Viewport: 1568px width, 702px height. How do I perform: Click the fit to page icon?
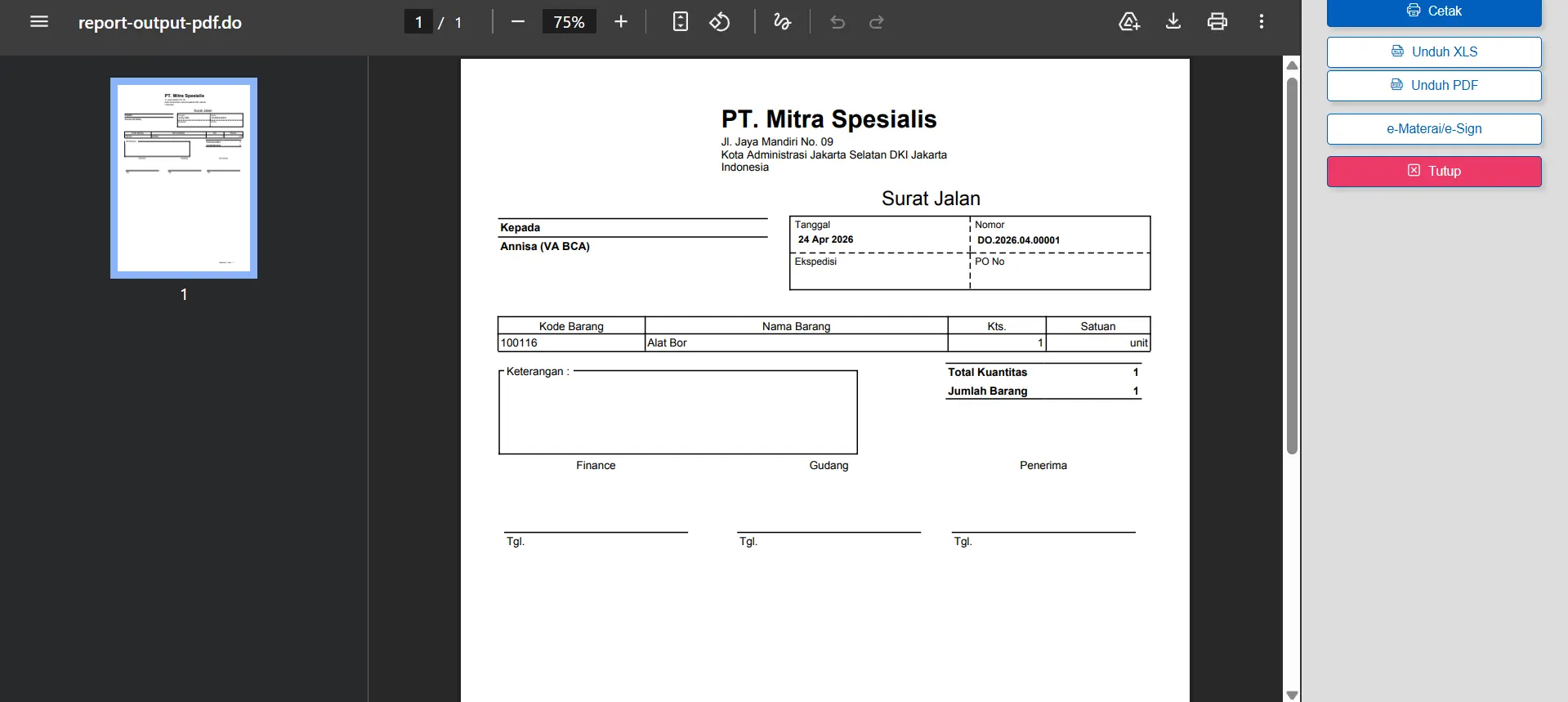[681, 22]
